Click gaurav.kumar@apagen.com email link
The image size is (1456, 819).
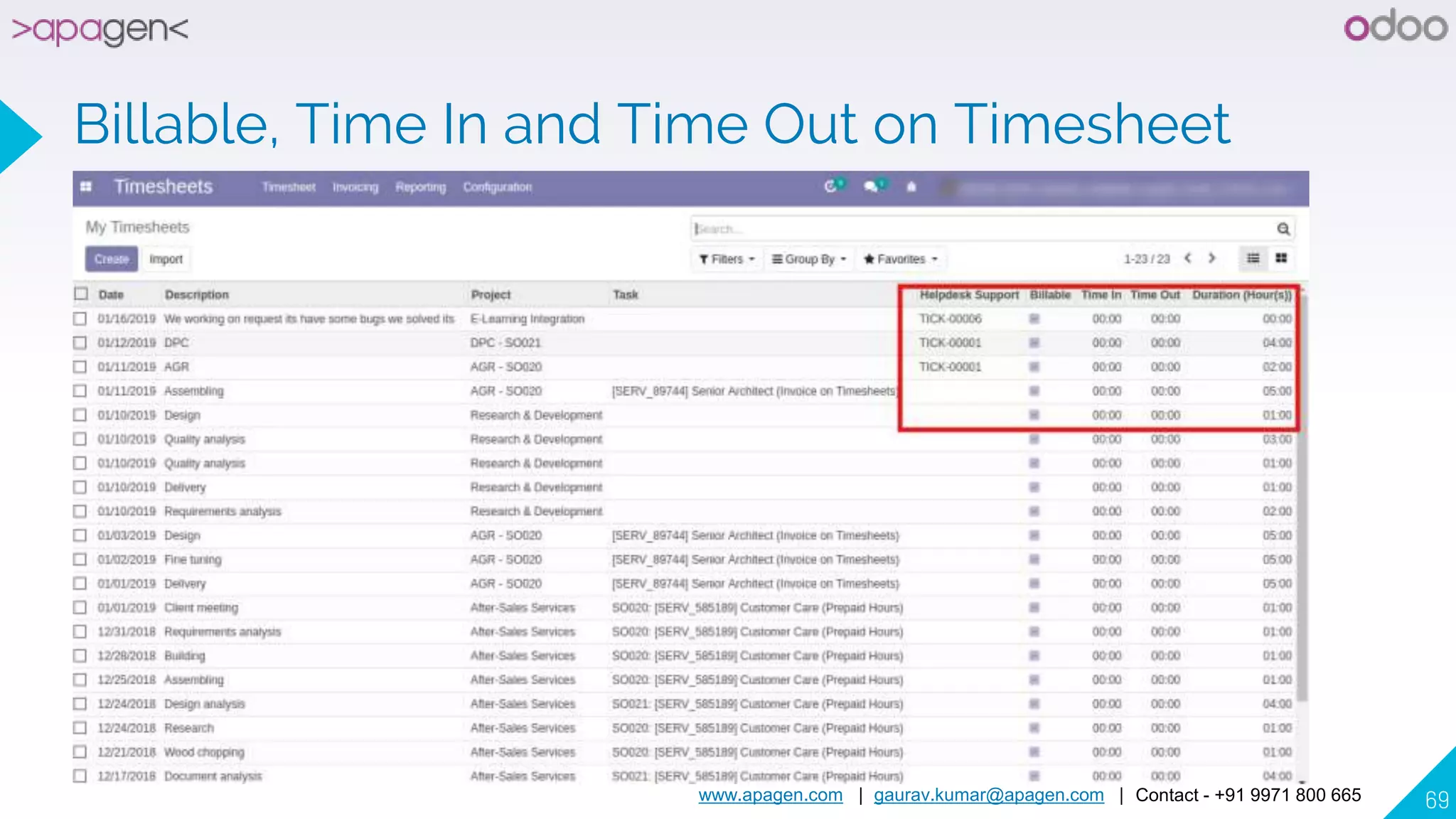coord(989,795)
